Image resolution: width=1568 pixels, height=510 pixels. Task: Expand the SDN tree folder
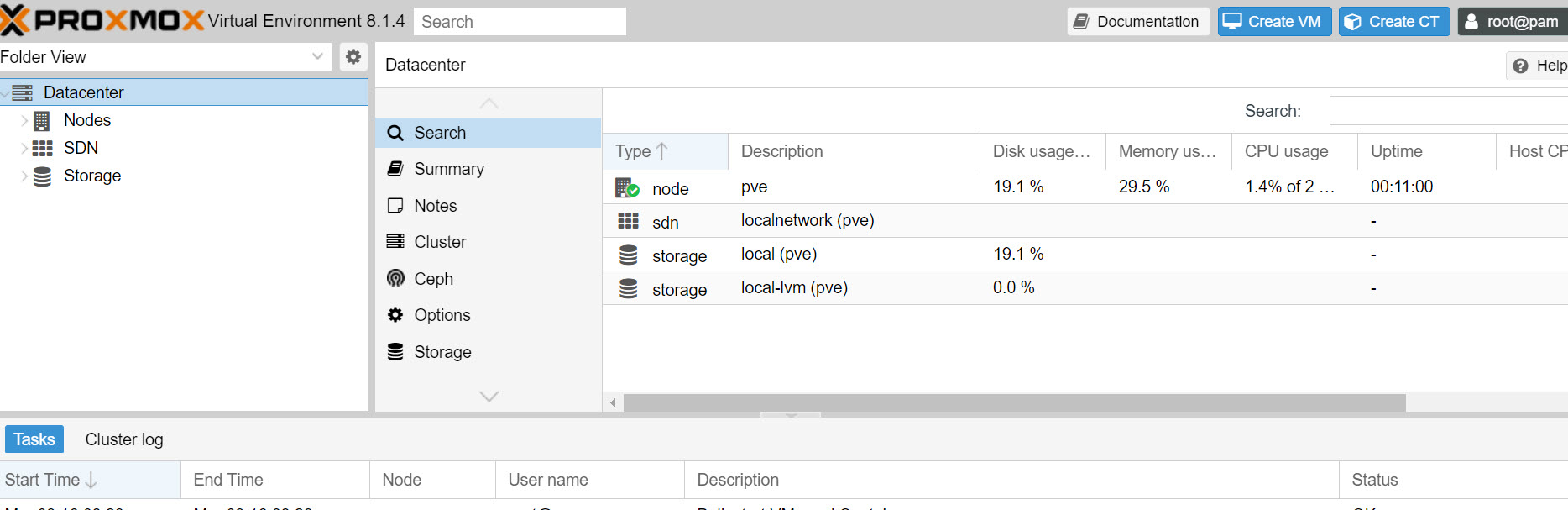tap(24, 149)
